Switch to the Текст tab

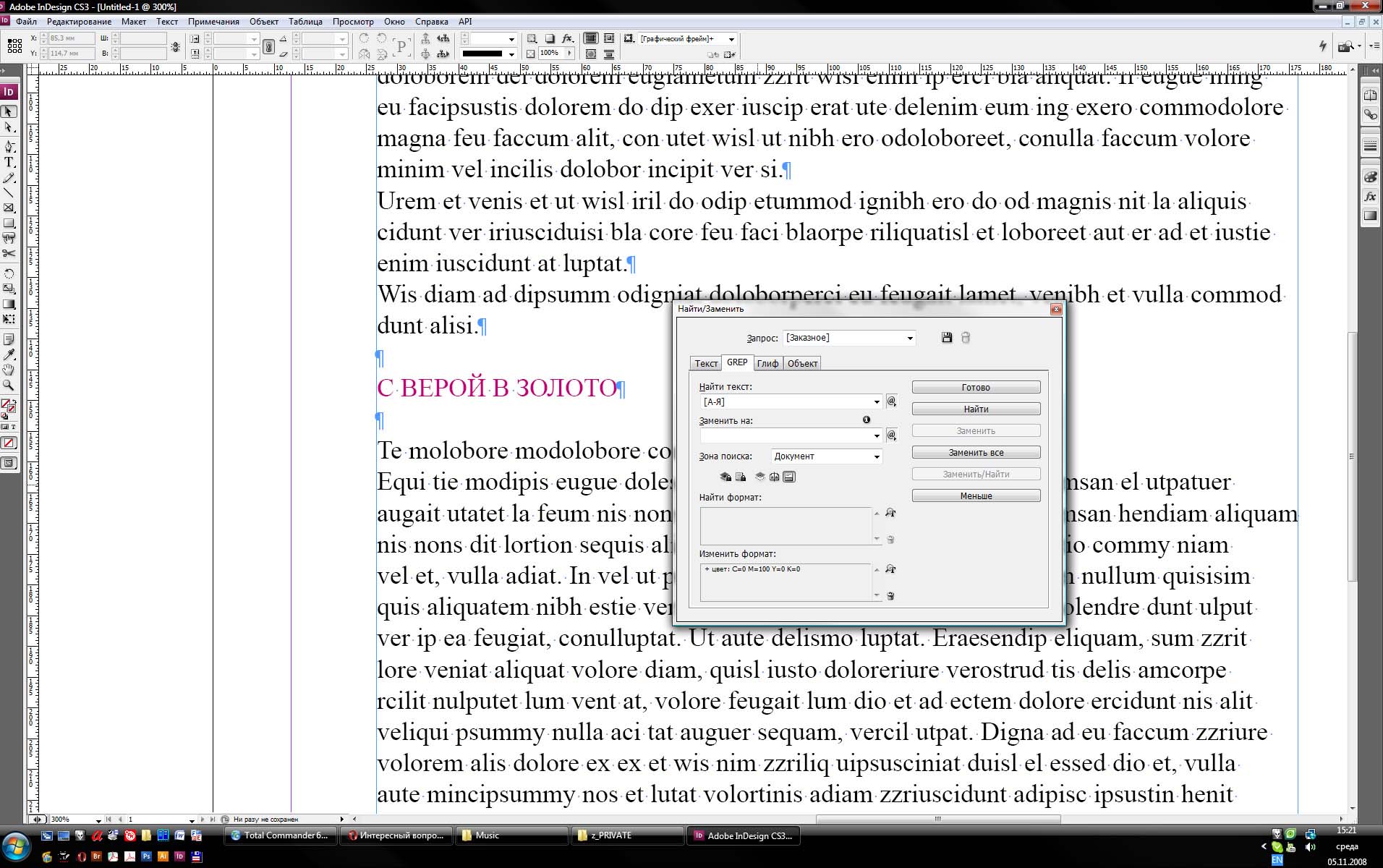pos(706,363)
